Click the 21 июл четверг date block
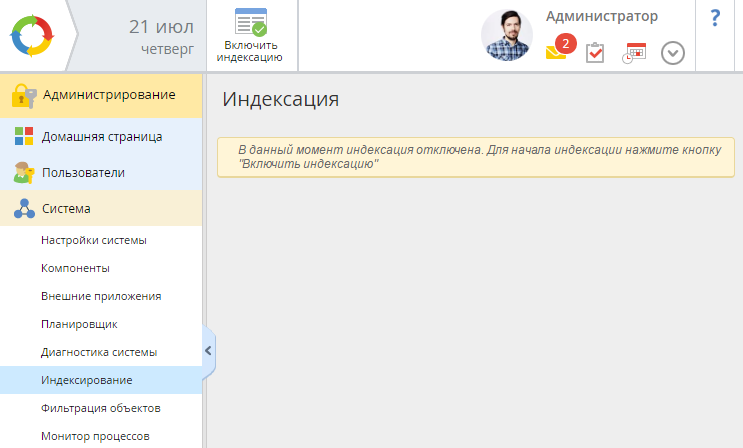 [x=162, y=36]
